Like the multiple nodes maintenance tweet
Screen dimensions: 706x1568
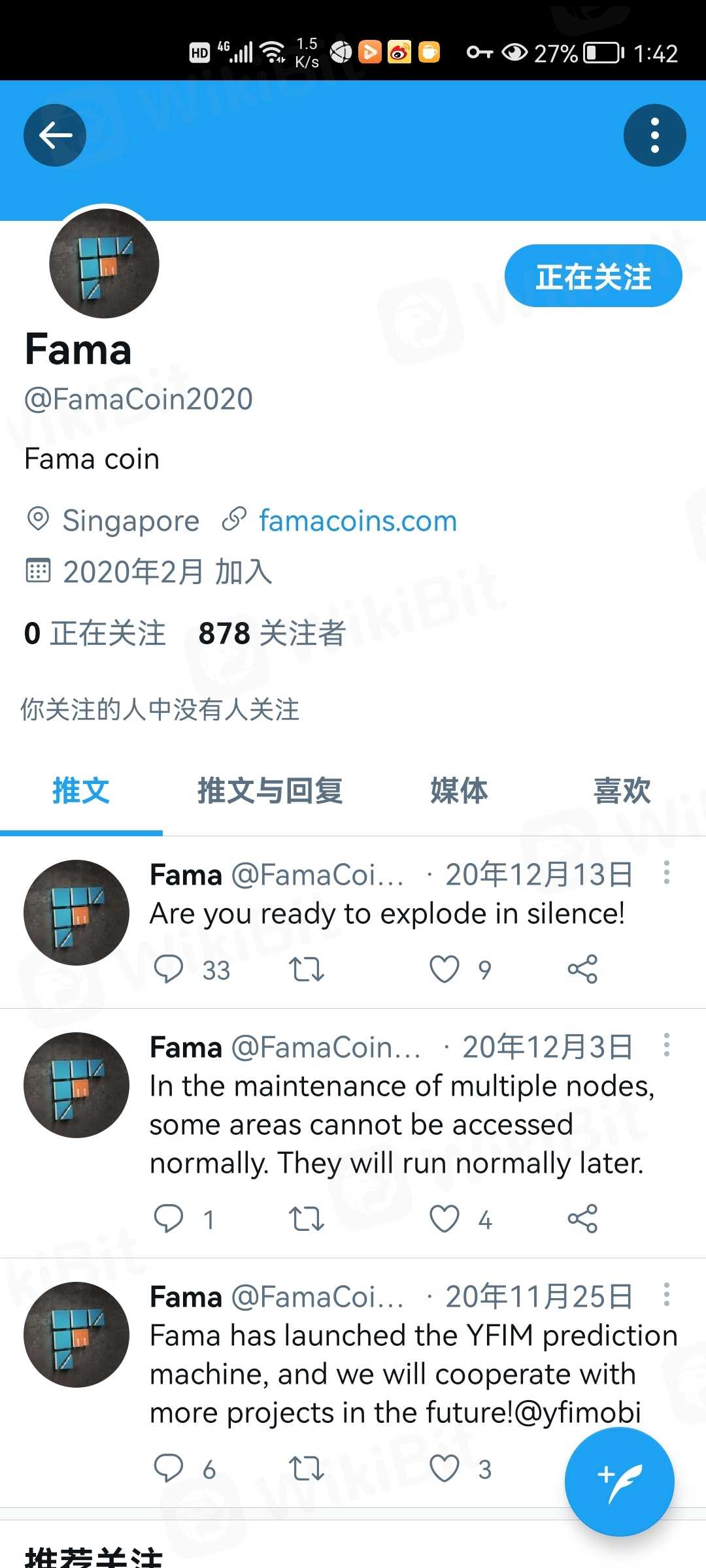tap(445, 1218)
